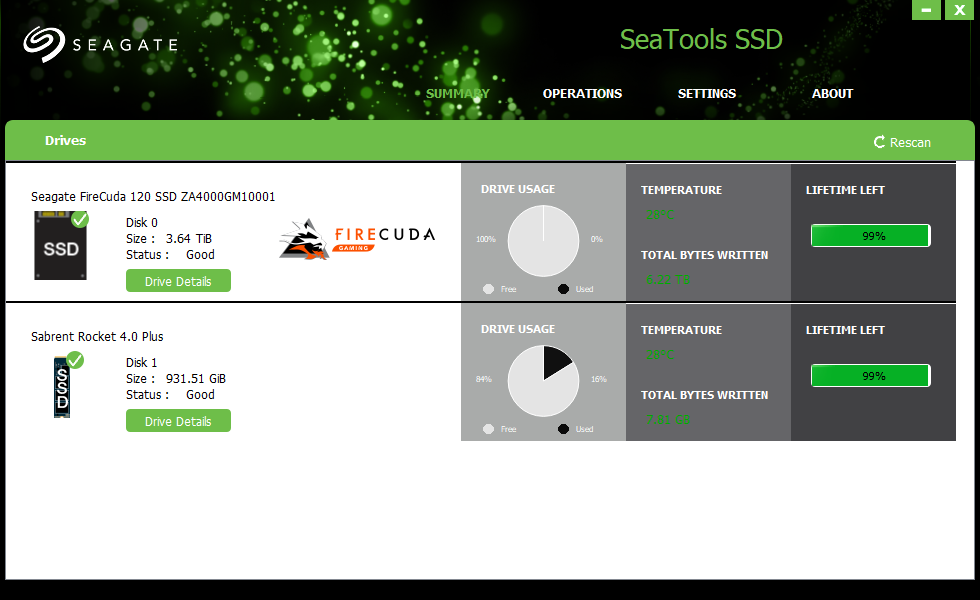The width and height of the screenshot is (980, 600).
Task: Open the About tab
Action: (x=832, y=94)
